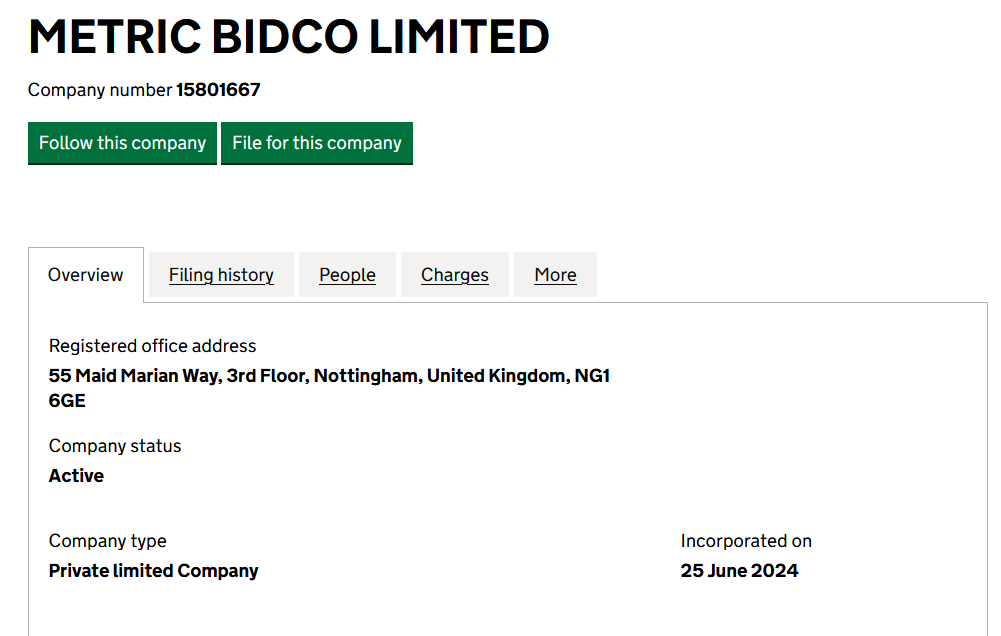Open the People tab
This screenshot has width=1001, height=636.
[x=347, y=275]
